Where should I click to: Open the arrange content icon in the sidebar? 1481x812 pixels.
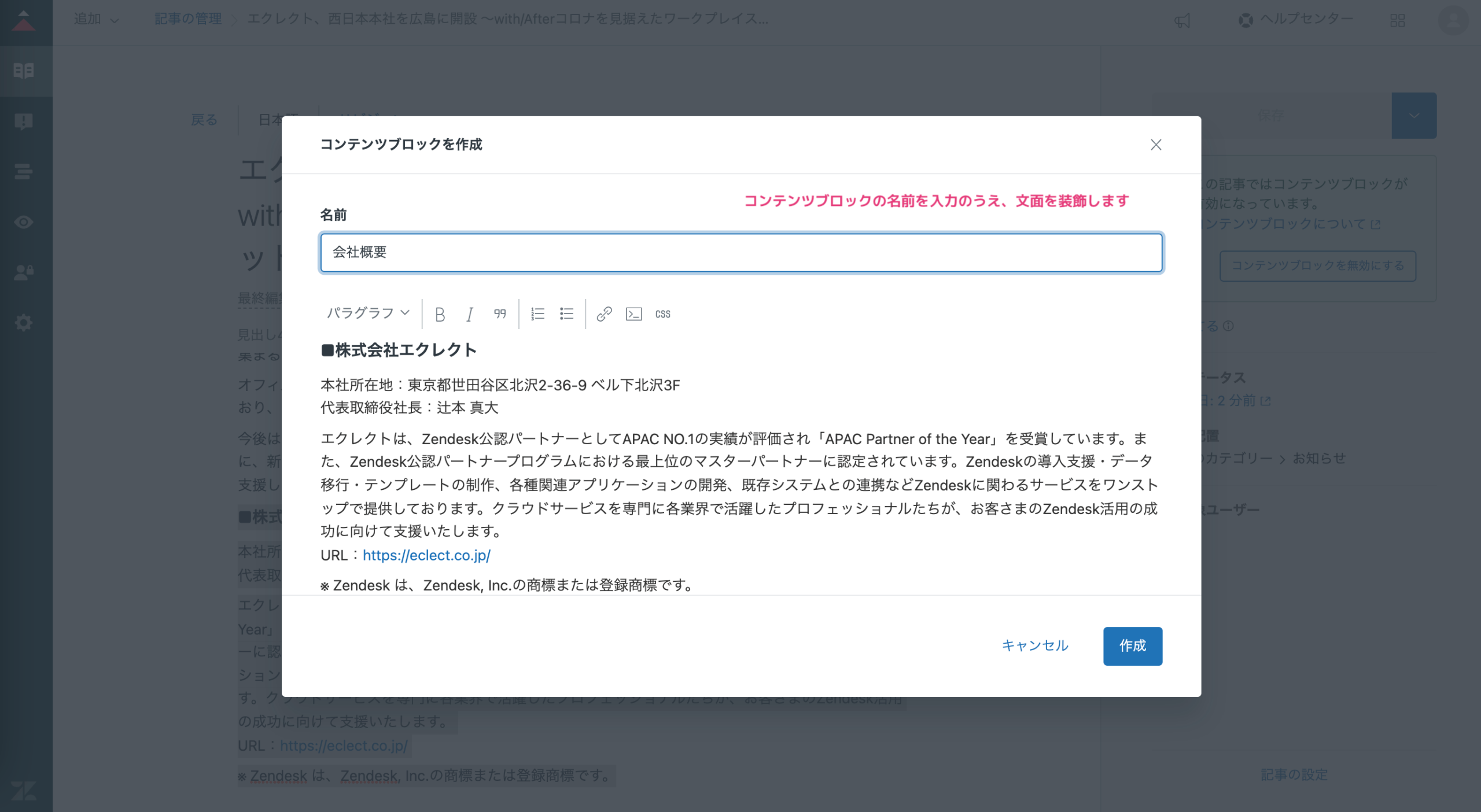(x=24, y=172)
